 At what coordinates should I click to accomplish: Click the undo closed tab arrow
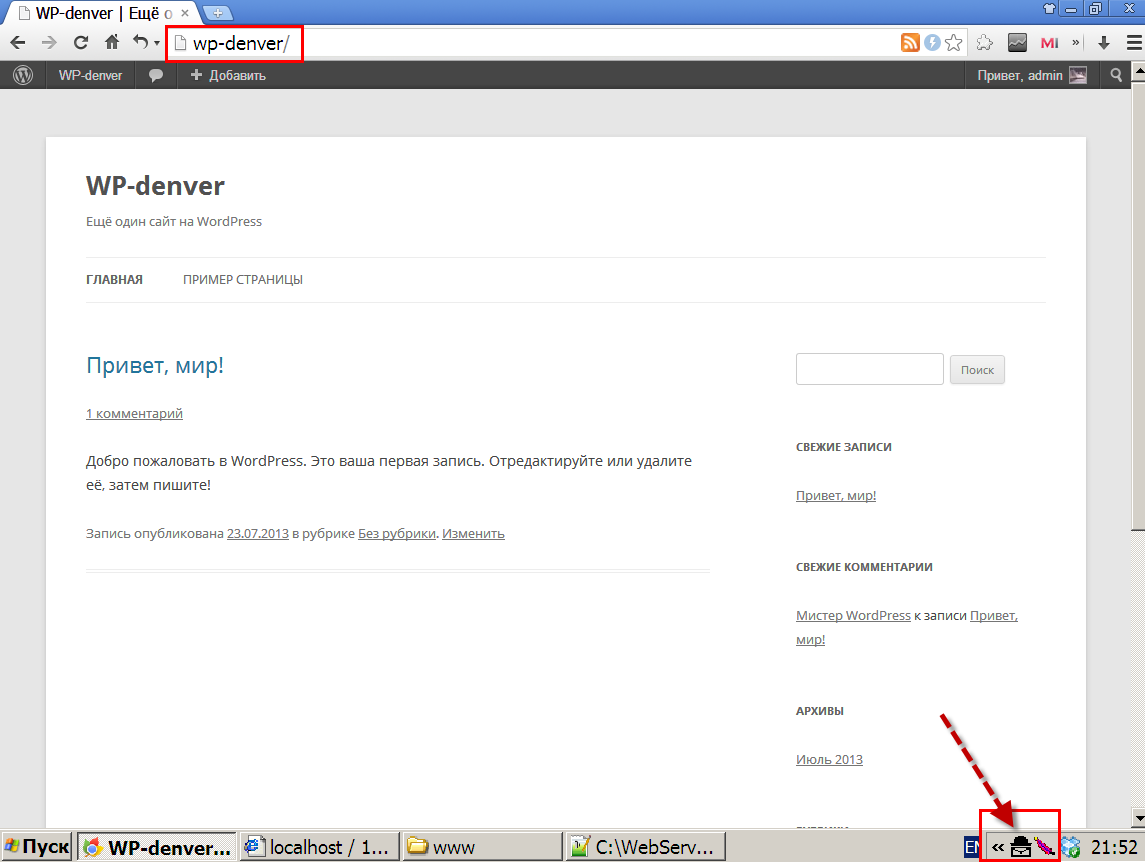(x=140, y=42)
